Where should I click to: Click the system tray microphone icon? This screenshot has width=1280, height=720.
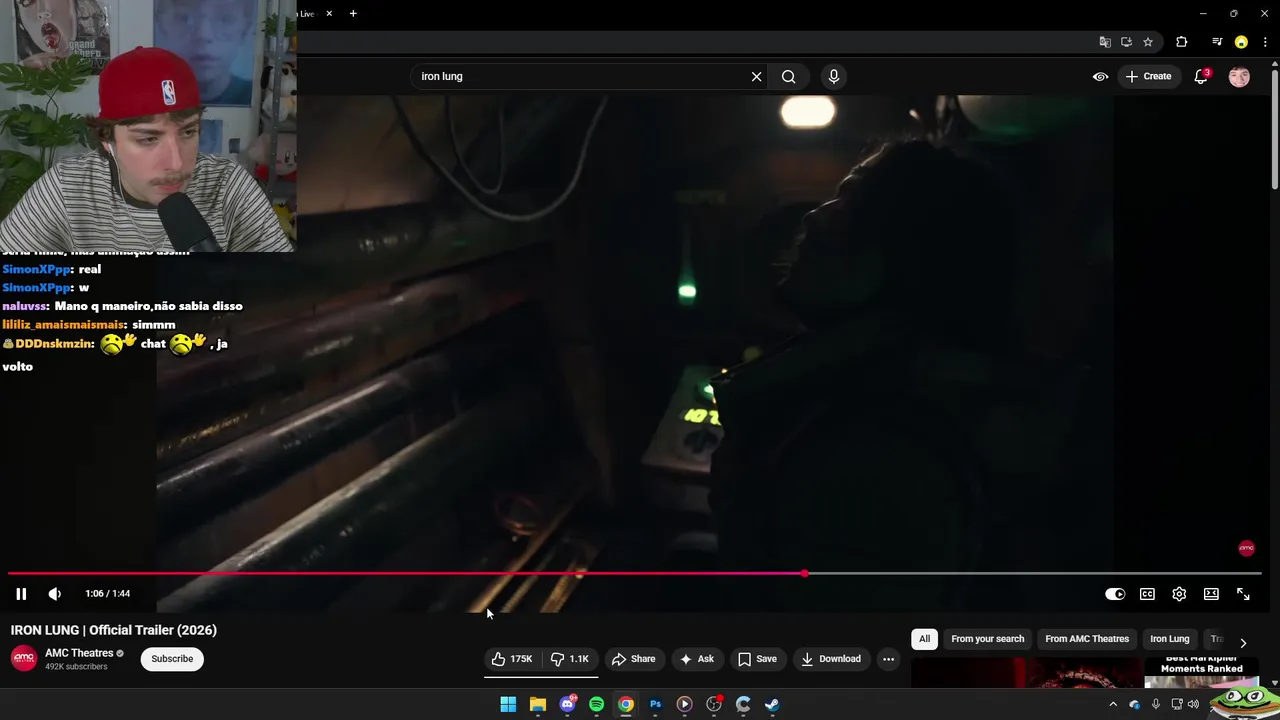click(1155, 704)
